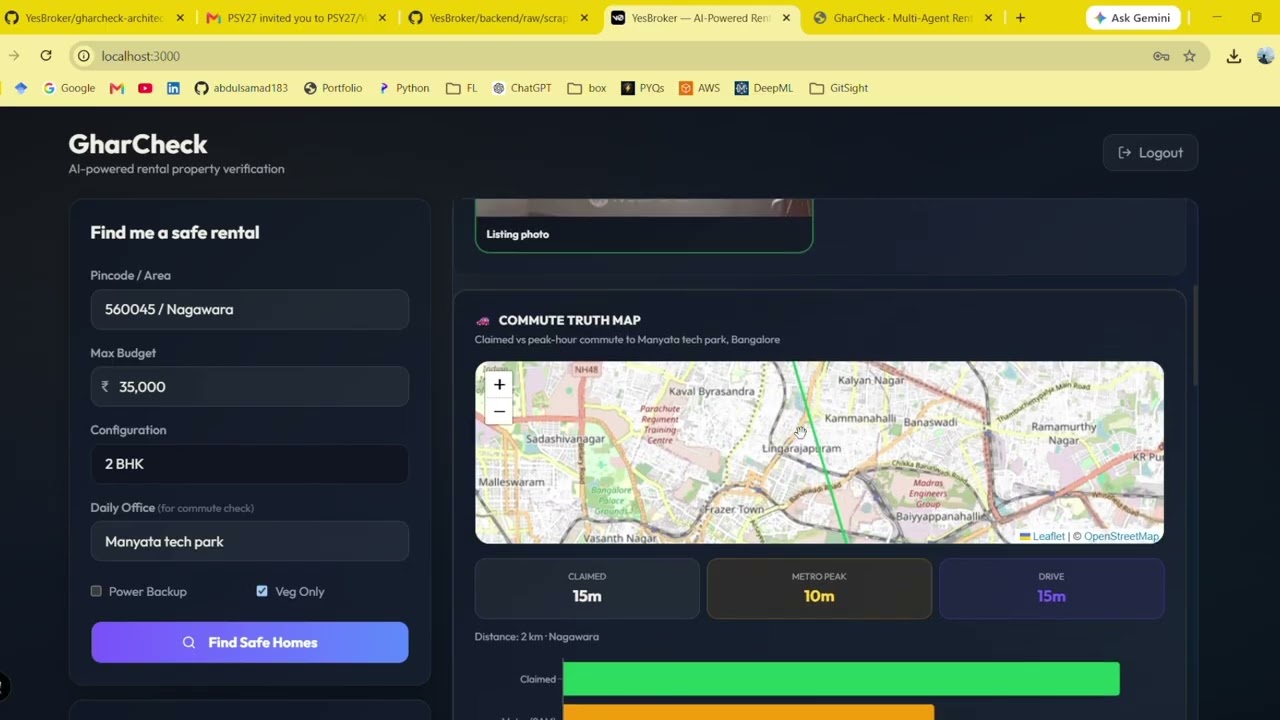
Task: Click the Drive 15m commute card
Action: pyautogui.click(x=1051, y=588)
